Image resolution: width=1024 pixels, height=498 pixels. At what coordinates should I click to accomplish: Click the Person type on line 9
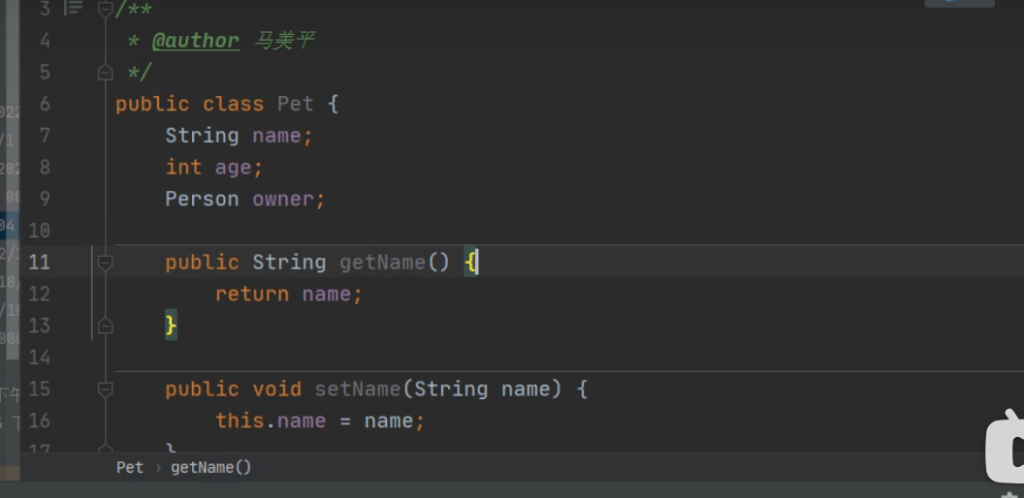[202, 199]
